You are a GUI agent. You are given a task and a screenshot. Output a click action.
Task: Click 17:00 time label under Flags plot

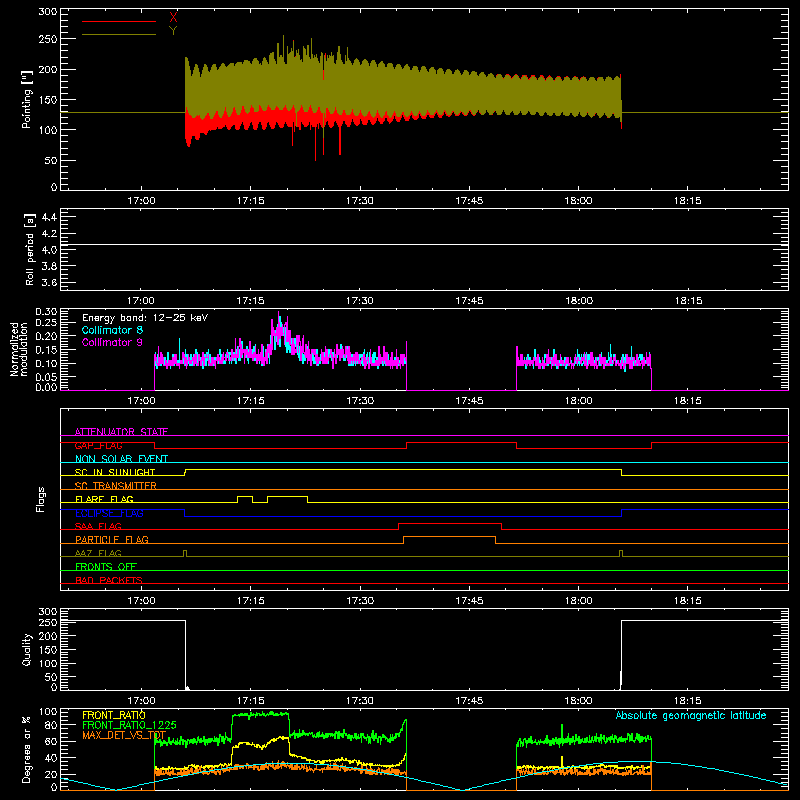(141, 601)
